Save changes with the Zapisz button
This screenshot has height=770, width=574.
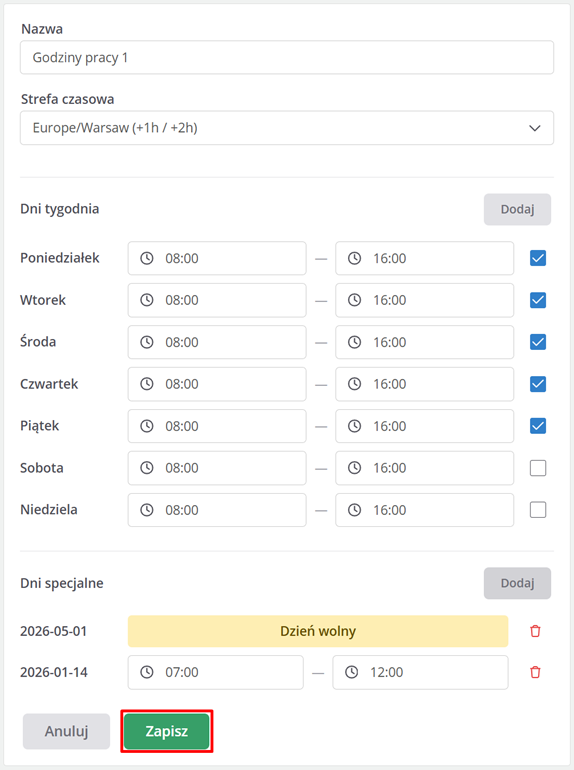pyautogui.click(x=167, y=731)
